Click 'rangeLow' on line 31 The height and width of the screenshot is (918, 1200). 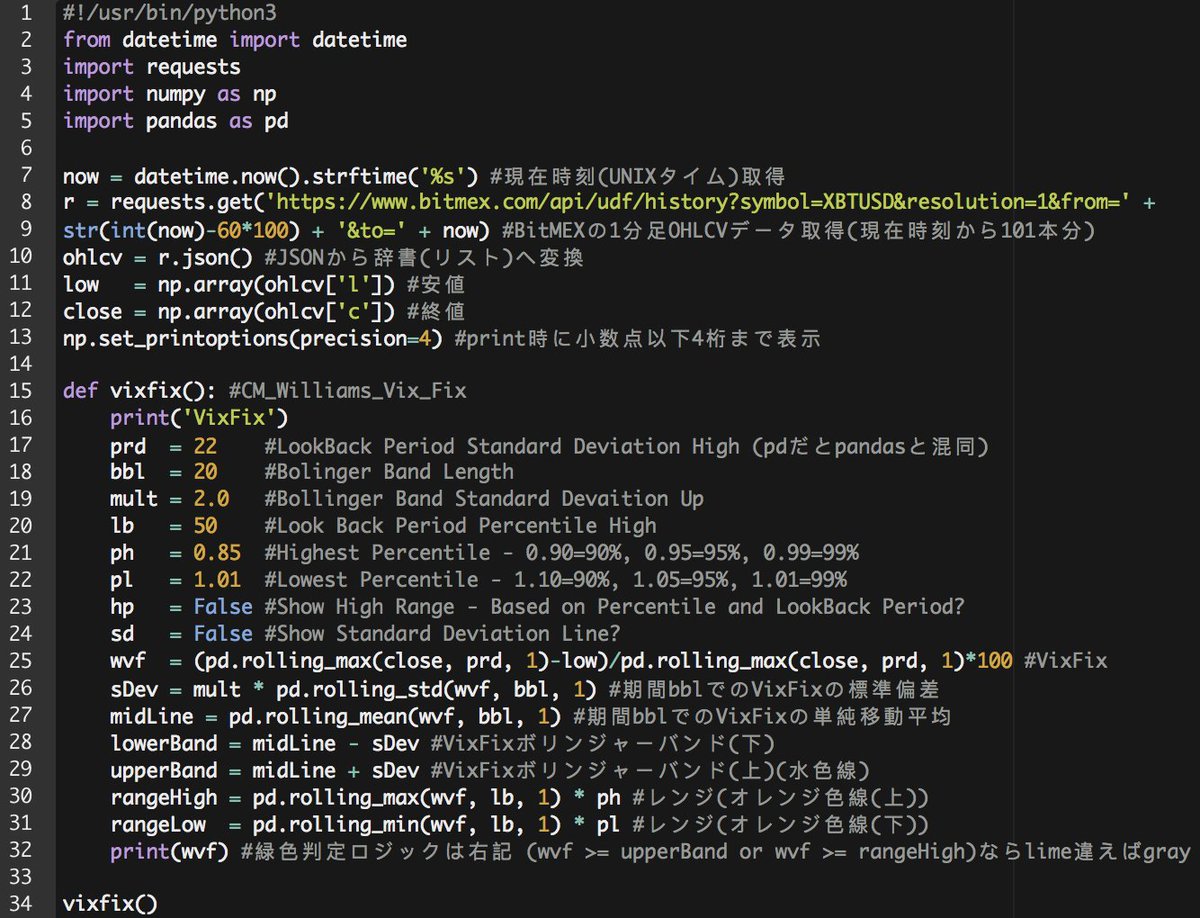[x=158, y=823]
